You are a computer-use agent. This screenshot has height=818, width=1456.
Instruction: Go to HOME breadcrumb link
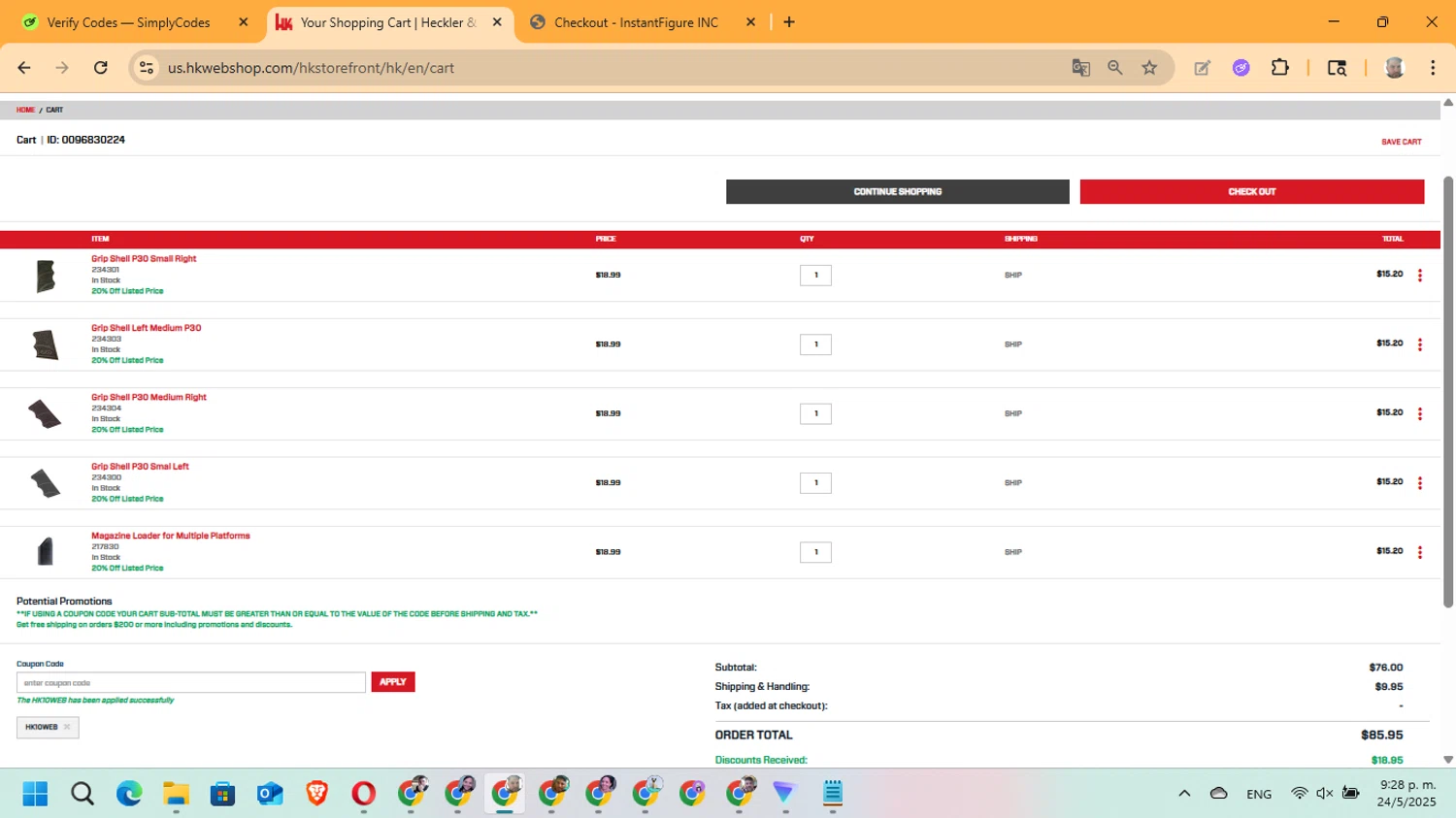point(25,110)
